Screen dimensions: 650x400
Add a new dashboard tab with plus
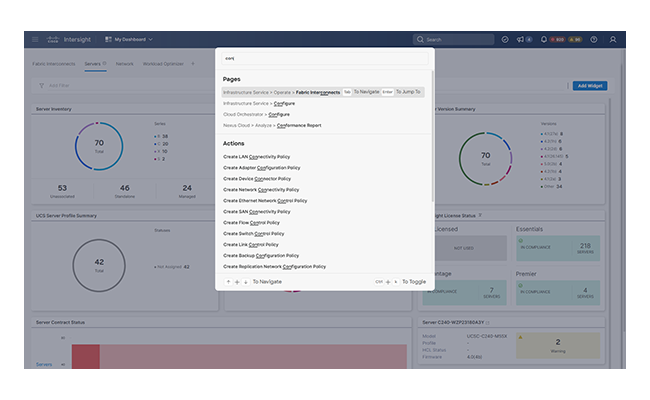(x=193, y=63)
